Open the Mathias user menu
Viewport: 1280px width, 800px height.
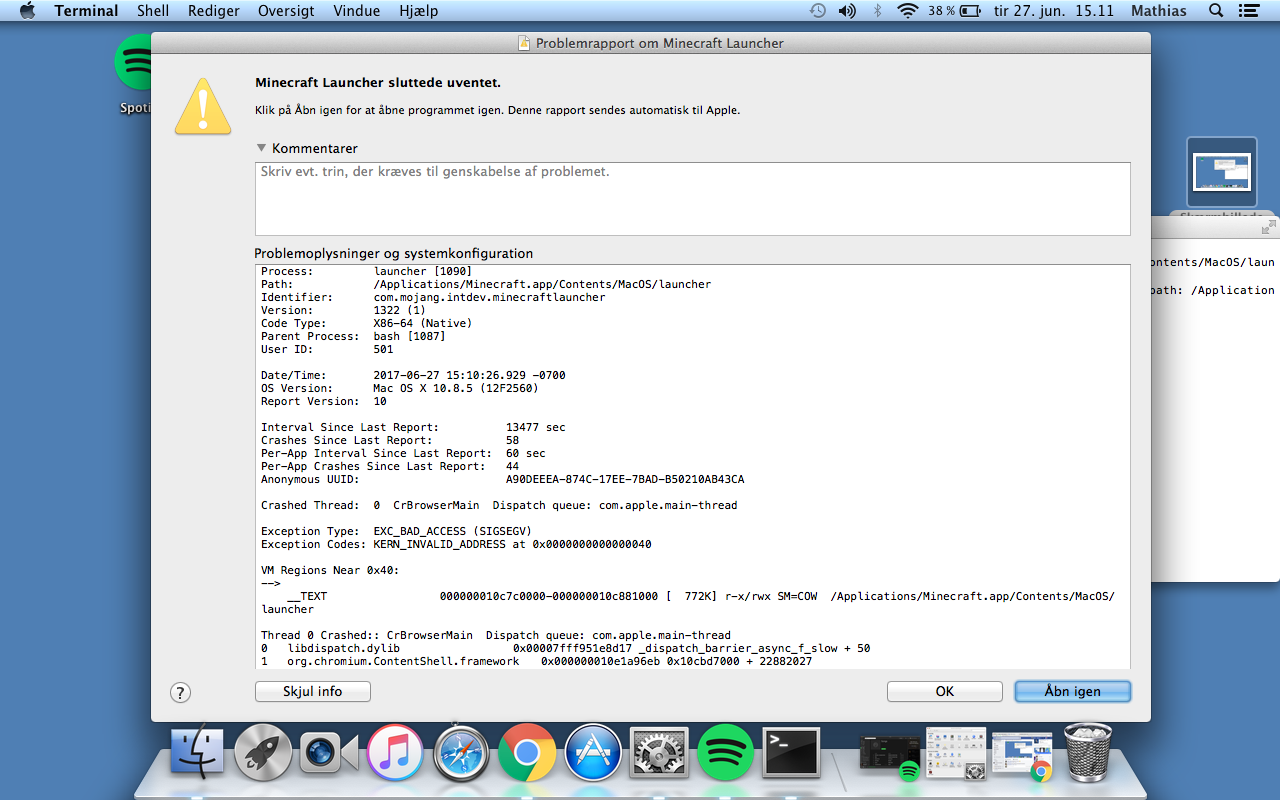[x=1158, y=11]
